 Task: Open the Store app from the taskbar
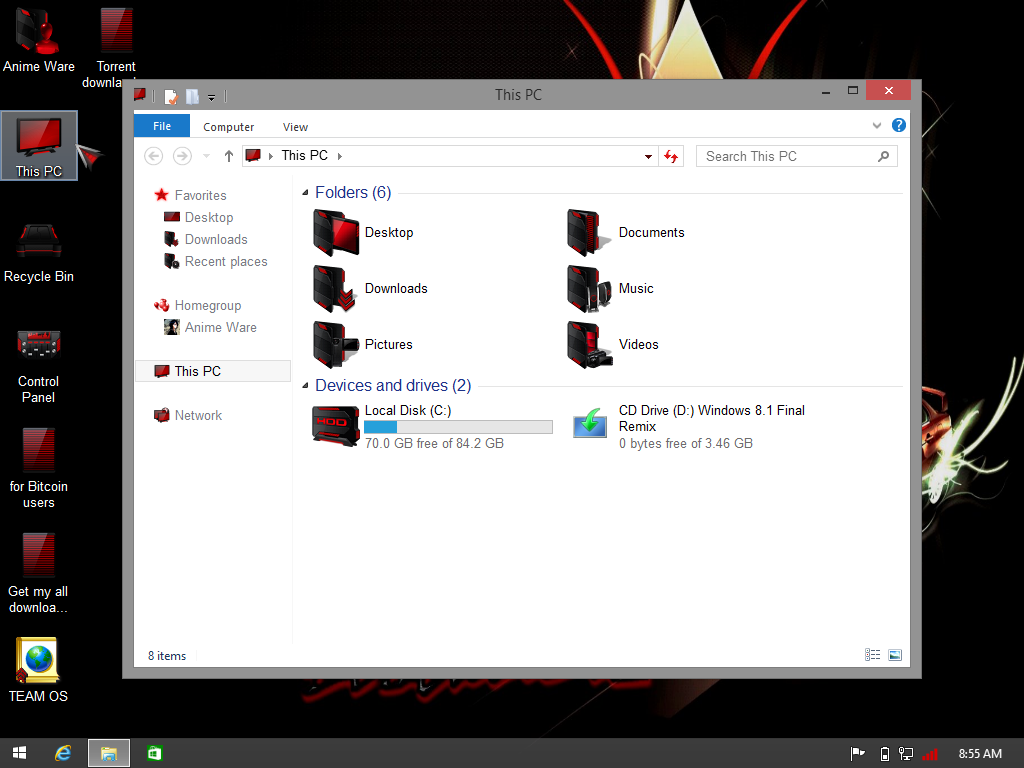[x=154, y=753]
